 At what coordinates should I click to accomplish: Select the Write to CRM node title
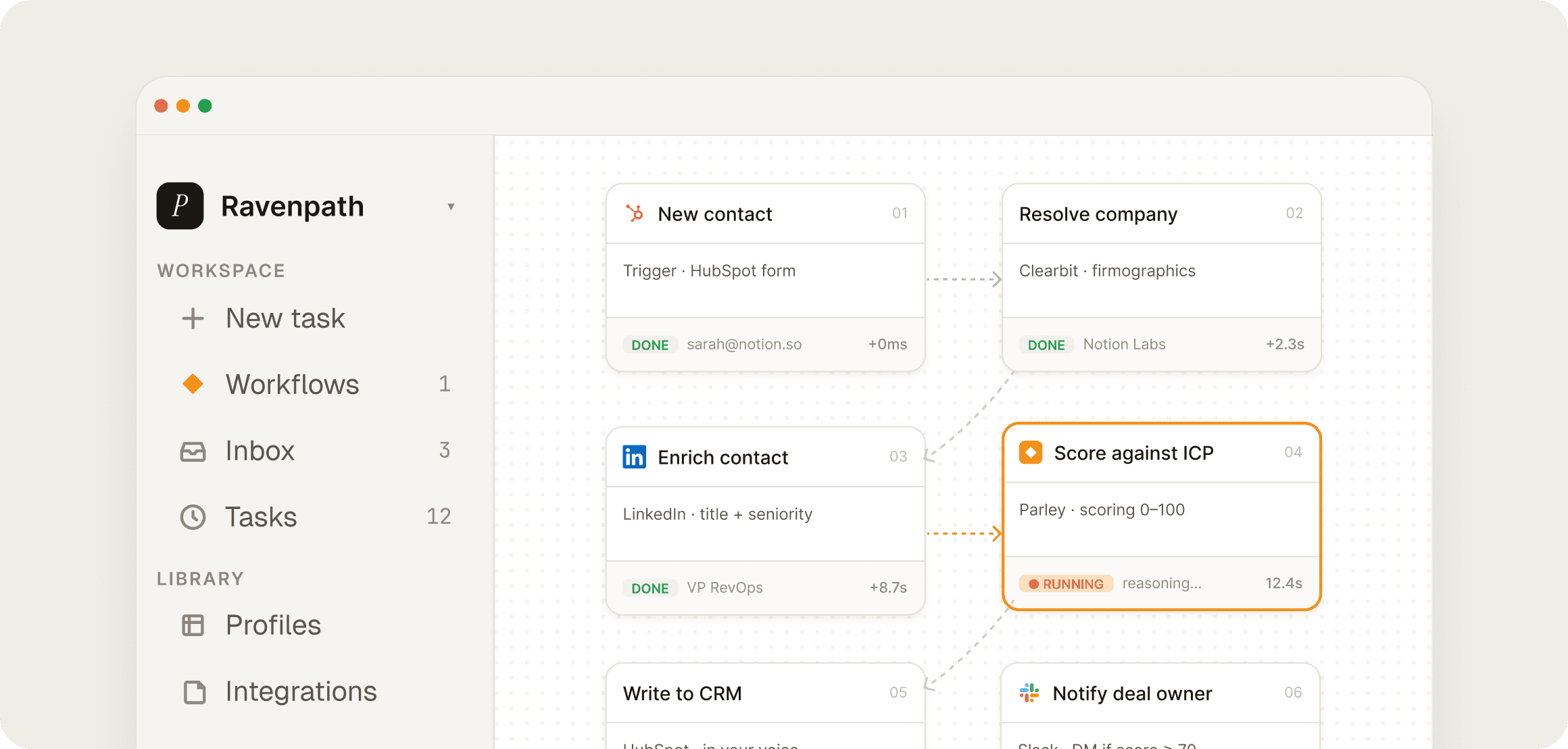(682, 694)
